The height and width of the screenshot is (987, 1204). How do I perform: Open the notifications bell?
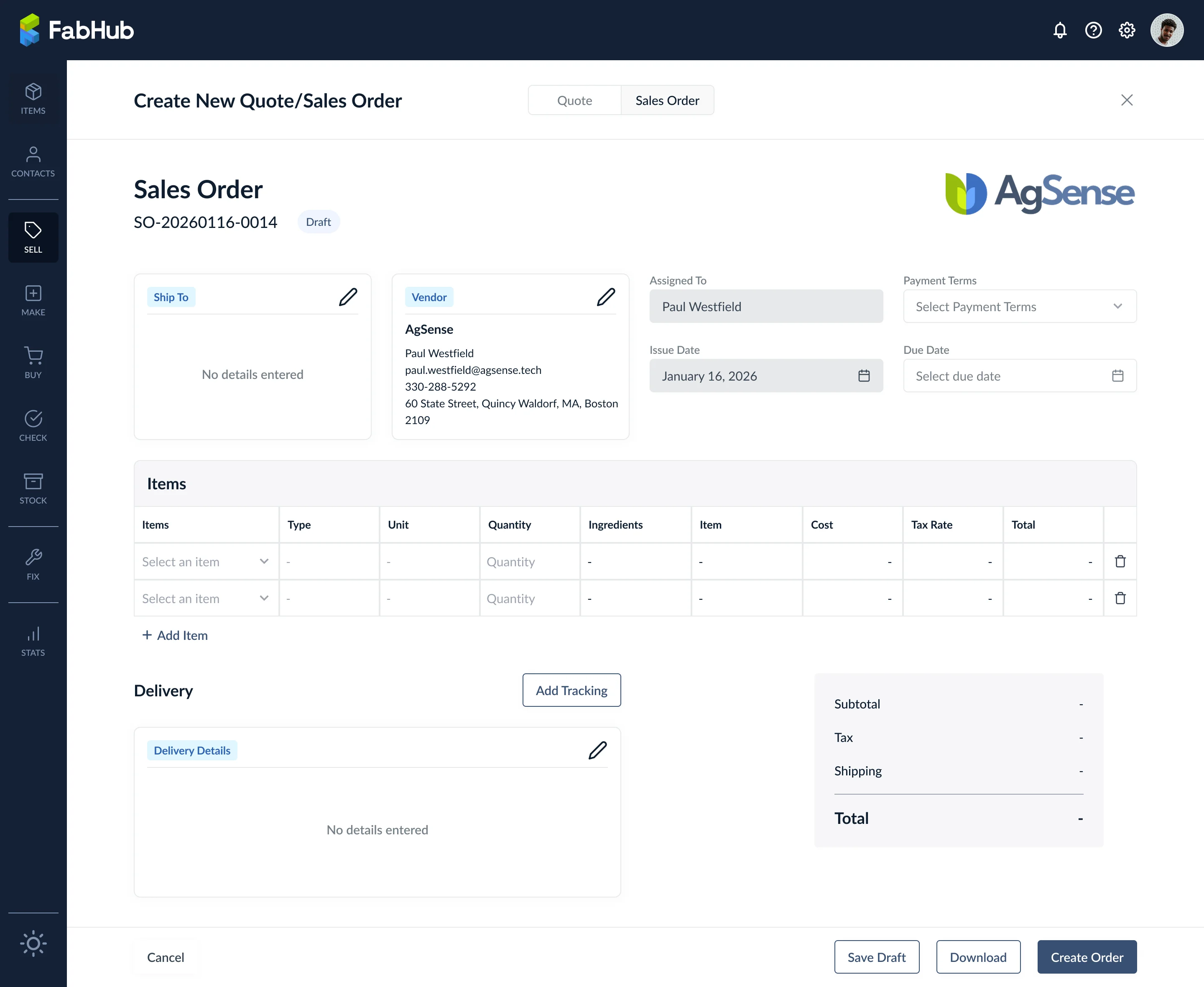coord(1060,30)
